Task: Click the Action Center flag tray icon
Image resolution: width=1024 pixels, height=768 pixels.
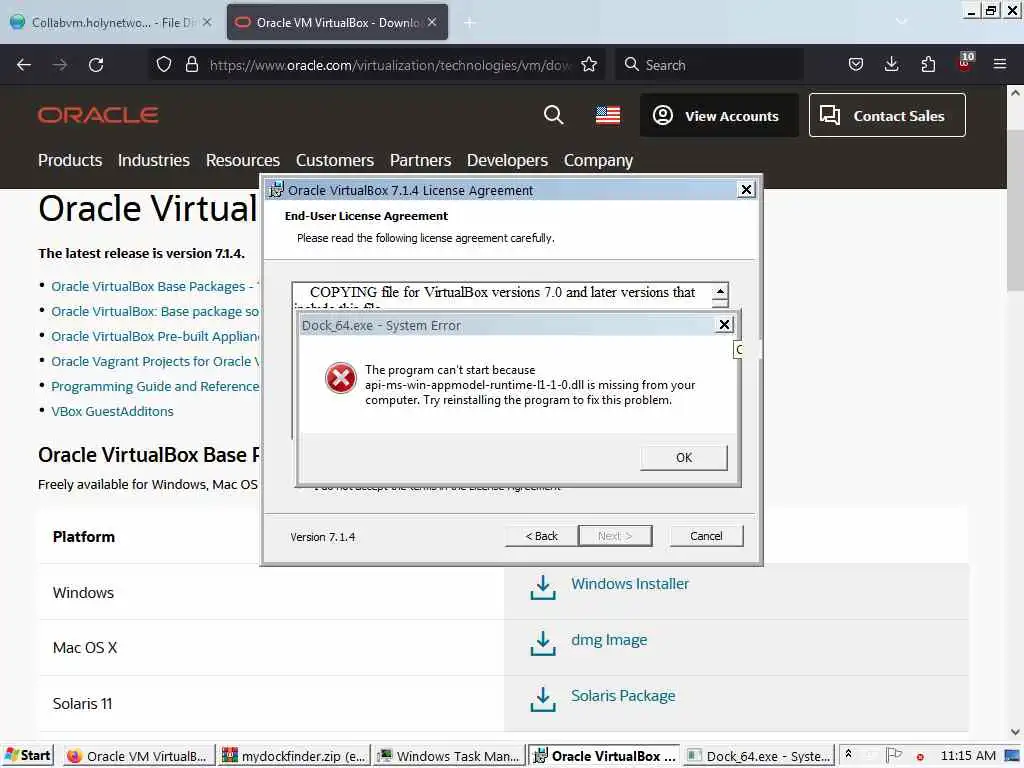Action: [x=893, y=756]
